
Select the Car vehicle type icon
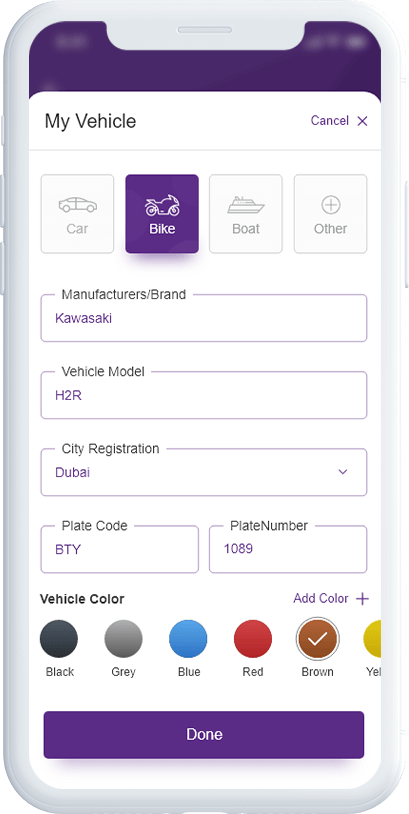pyautogui.click(x=77, y=205)
